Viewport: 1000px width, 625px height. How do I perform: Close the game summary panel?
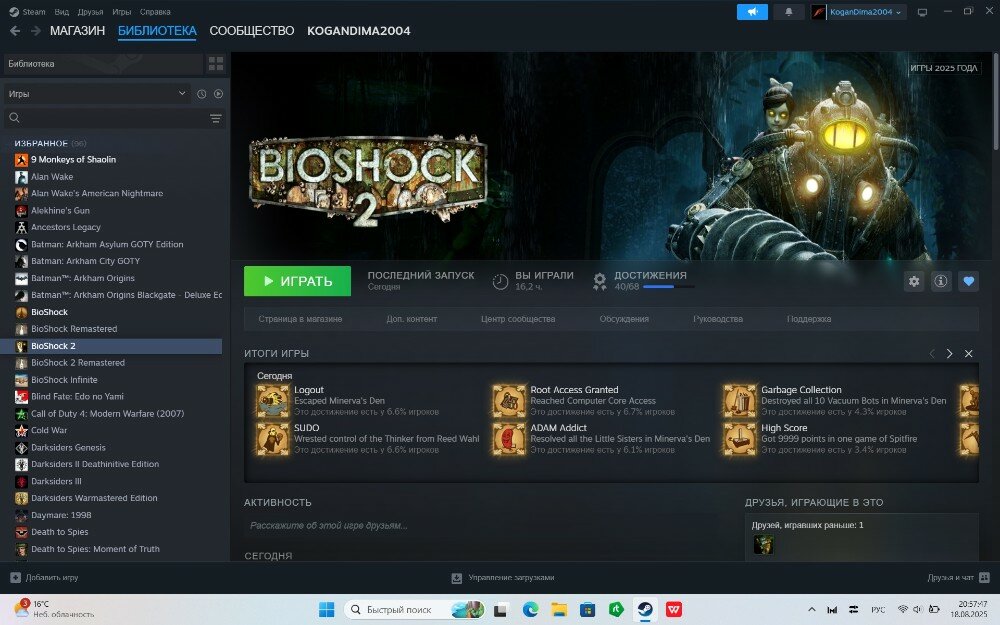pyautogui.click(x=968, y=353)
